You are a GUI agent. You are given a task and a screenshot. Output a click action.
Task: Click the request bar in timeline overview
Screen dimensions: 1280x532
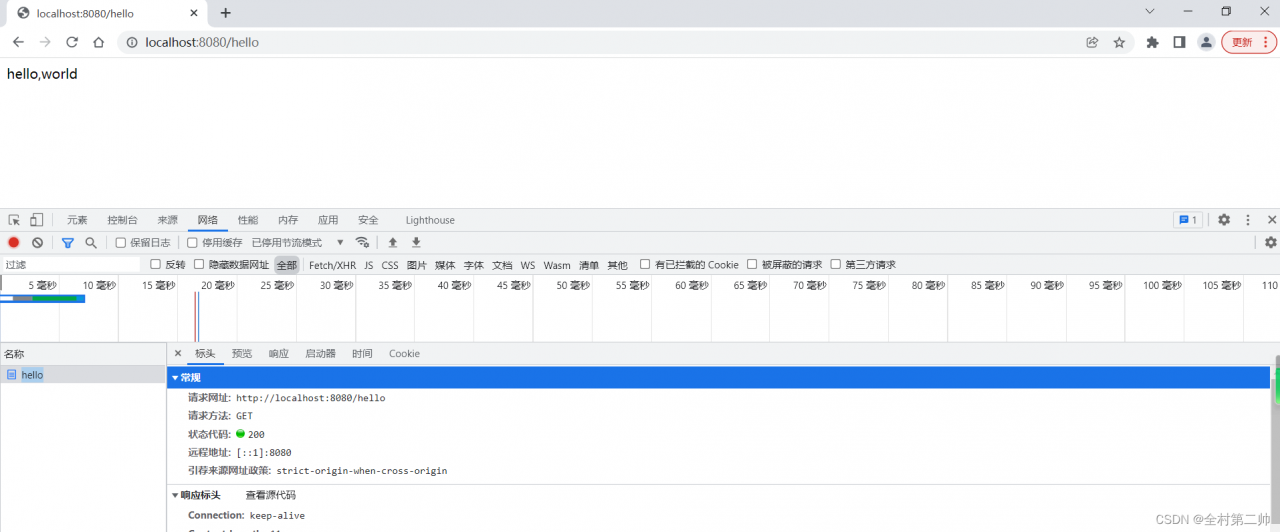43,298
